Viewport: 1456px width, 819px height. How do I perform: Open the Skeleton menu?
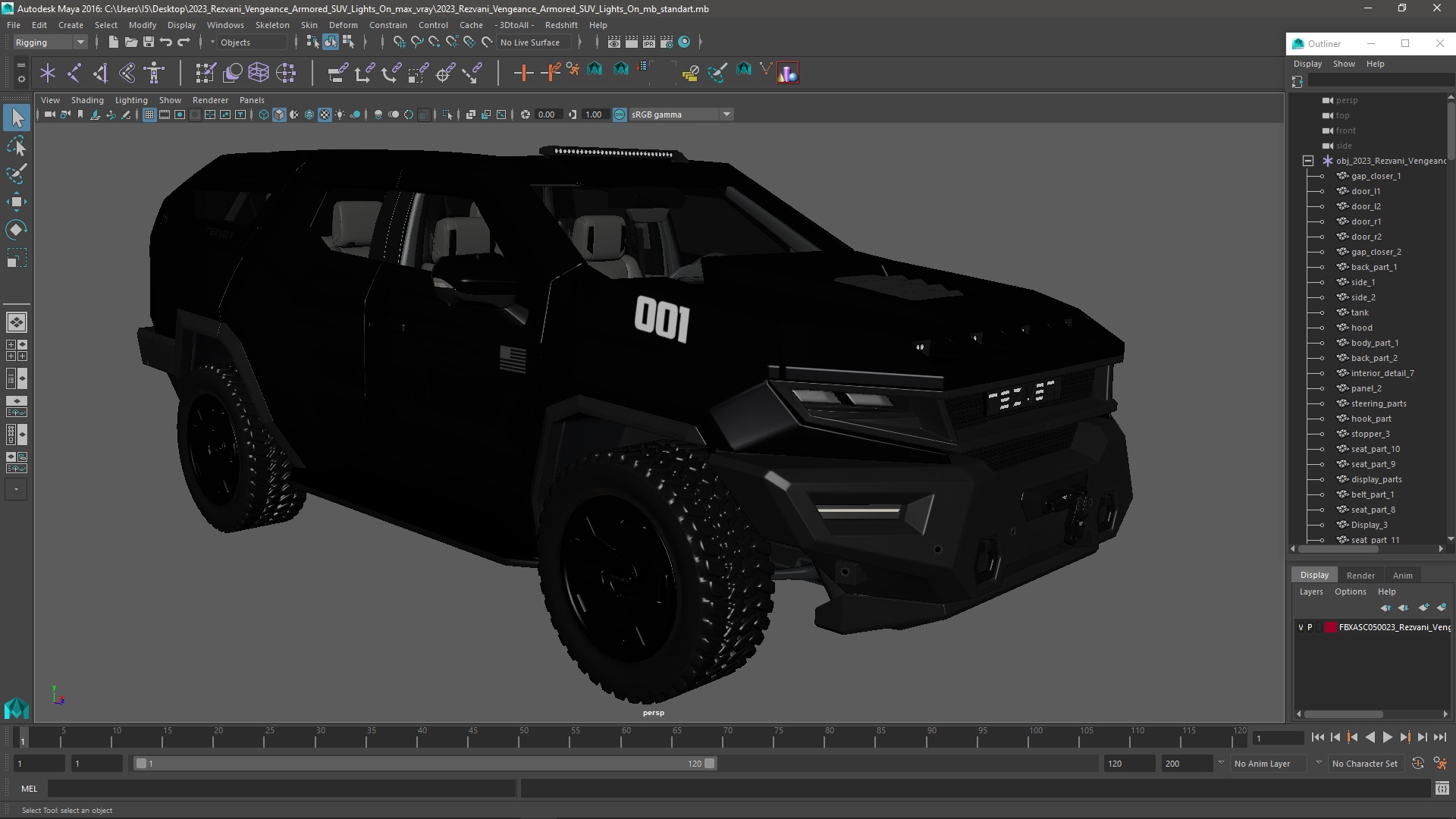271,25
